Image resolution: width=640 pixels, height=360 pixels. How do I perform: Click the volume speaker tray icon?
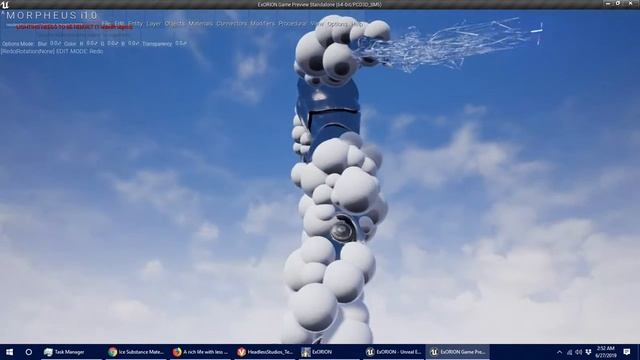(578, 352)
